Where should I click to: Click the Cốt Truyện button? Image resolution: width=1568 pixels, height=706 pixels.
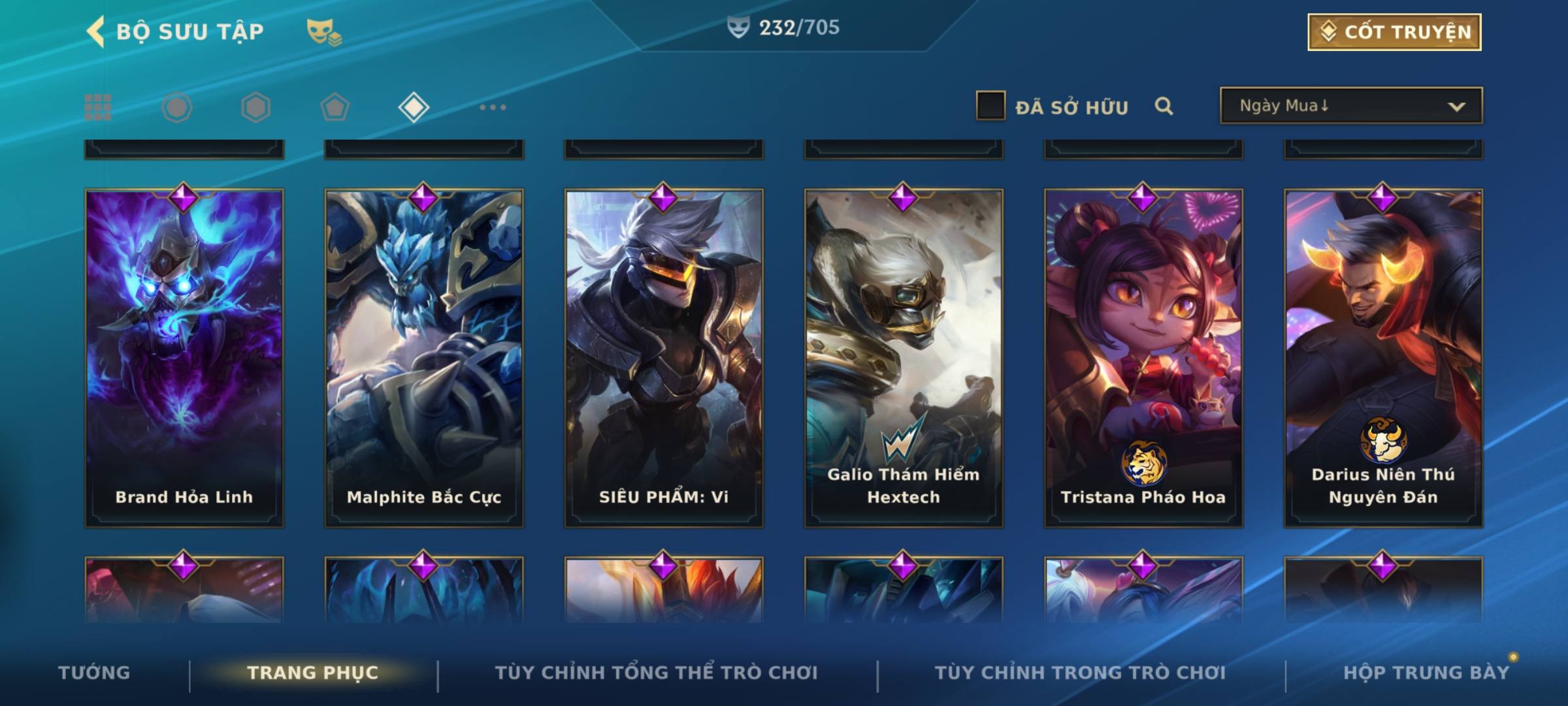pos(1394,32)
